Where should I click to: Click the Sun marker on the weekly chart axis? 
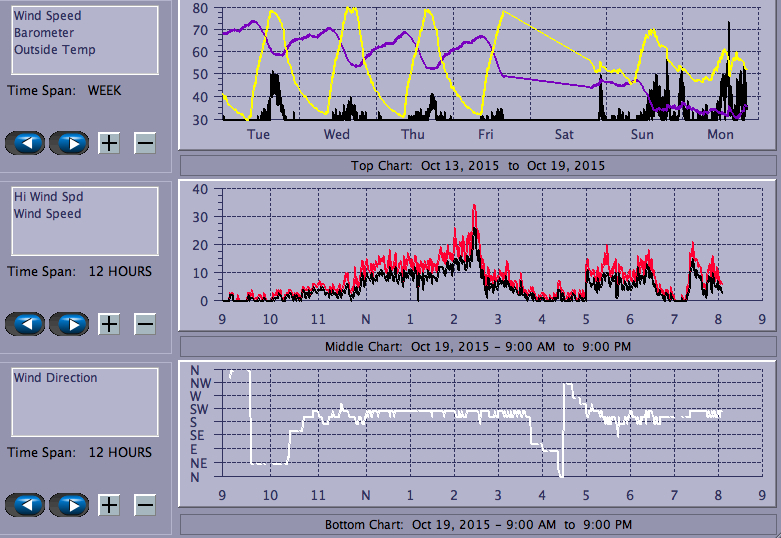tap(642, 135)
